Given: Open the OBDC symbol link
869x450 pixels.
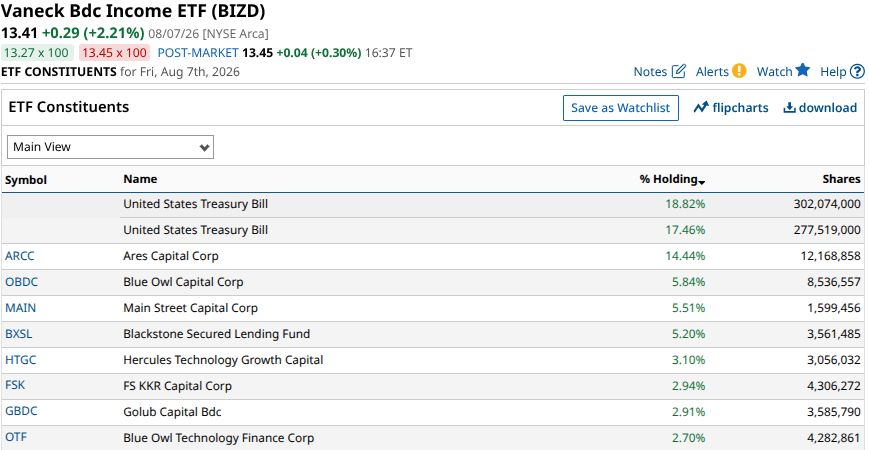Looking at the screenshot, I should click(x=22, y=282).
